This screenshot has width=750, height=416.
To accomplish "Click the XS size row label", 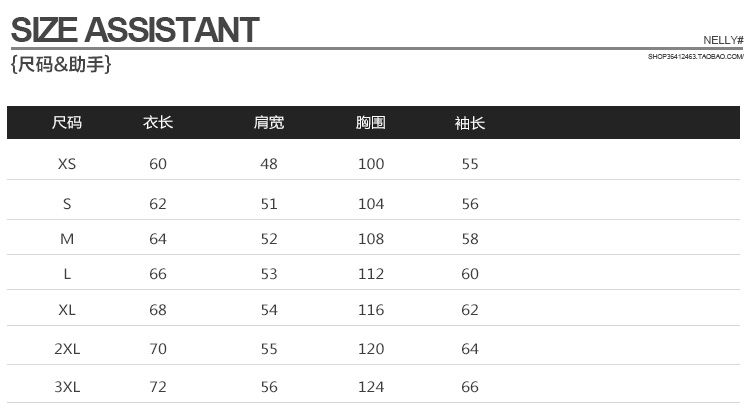I will [x=67, y=164].
